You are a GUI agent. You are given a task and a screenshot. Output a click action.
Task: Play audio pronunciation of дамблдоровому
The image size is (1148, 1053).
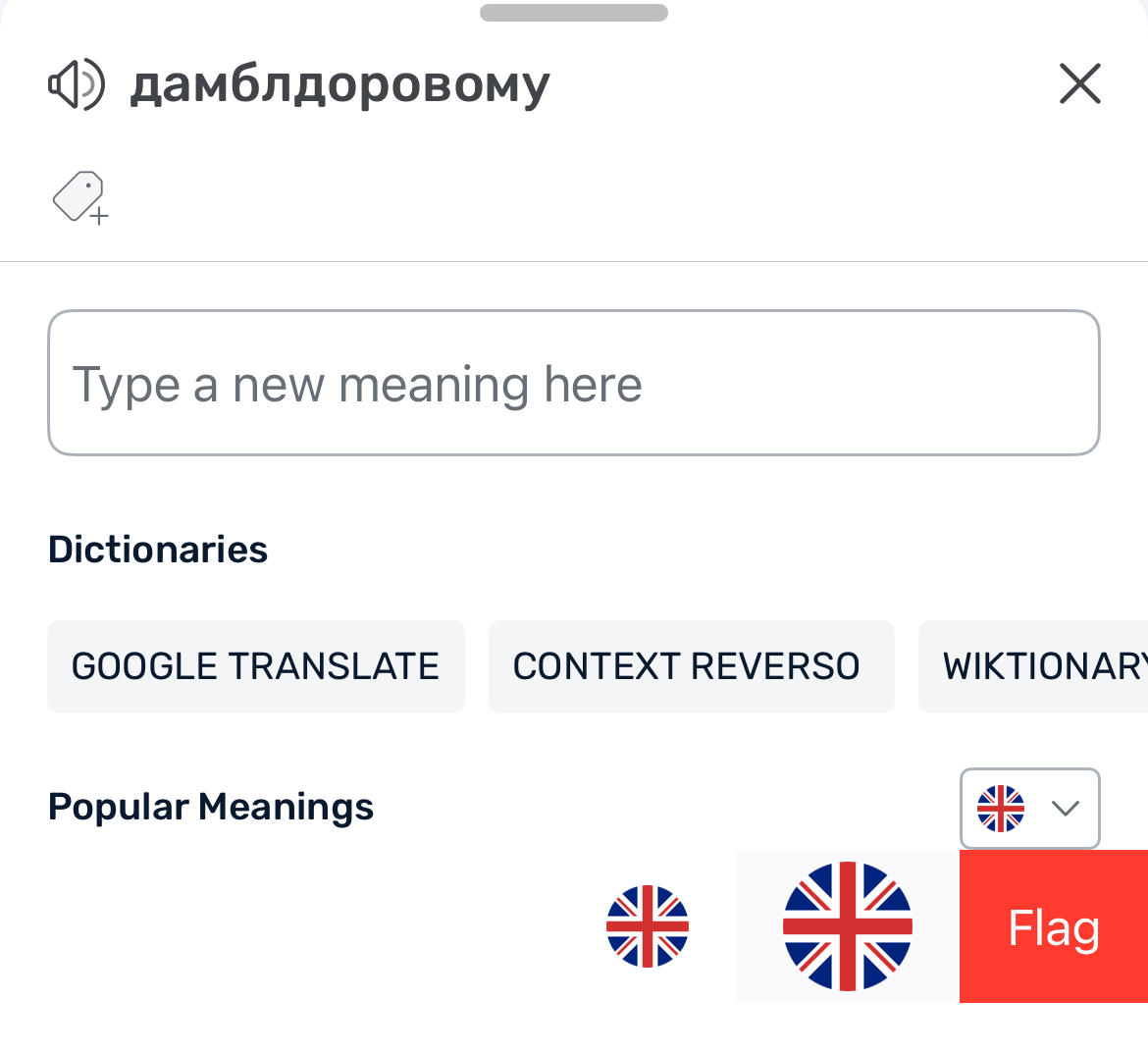click(x=77, y=84)
